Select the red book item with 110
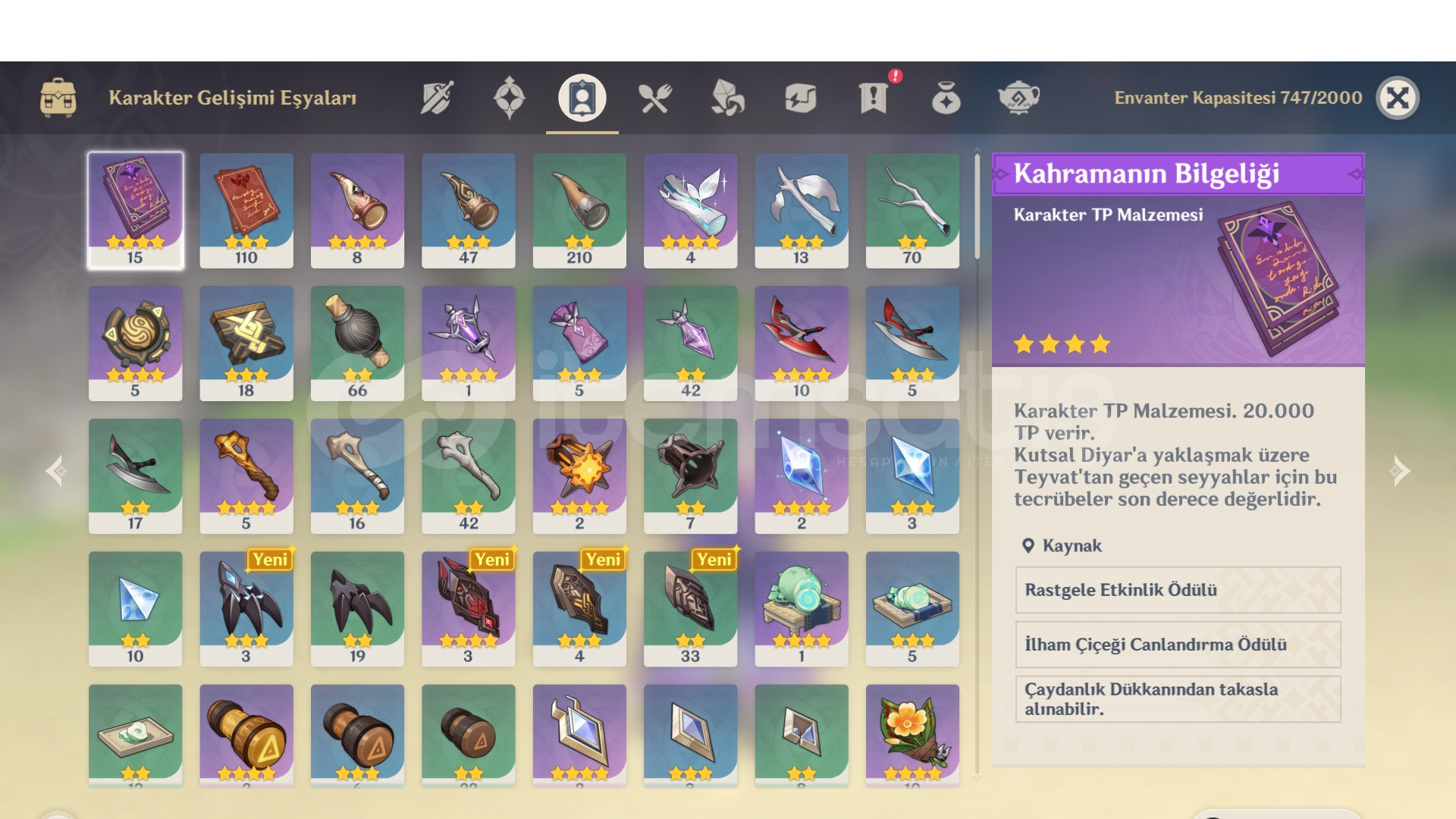Image resolution: width=1456 pixels, height=819 pixels. pos(246,211)
